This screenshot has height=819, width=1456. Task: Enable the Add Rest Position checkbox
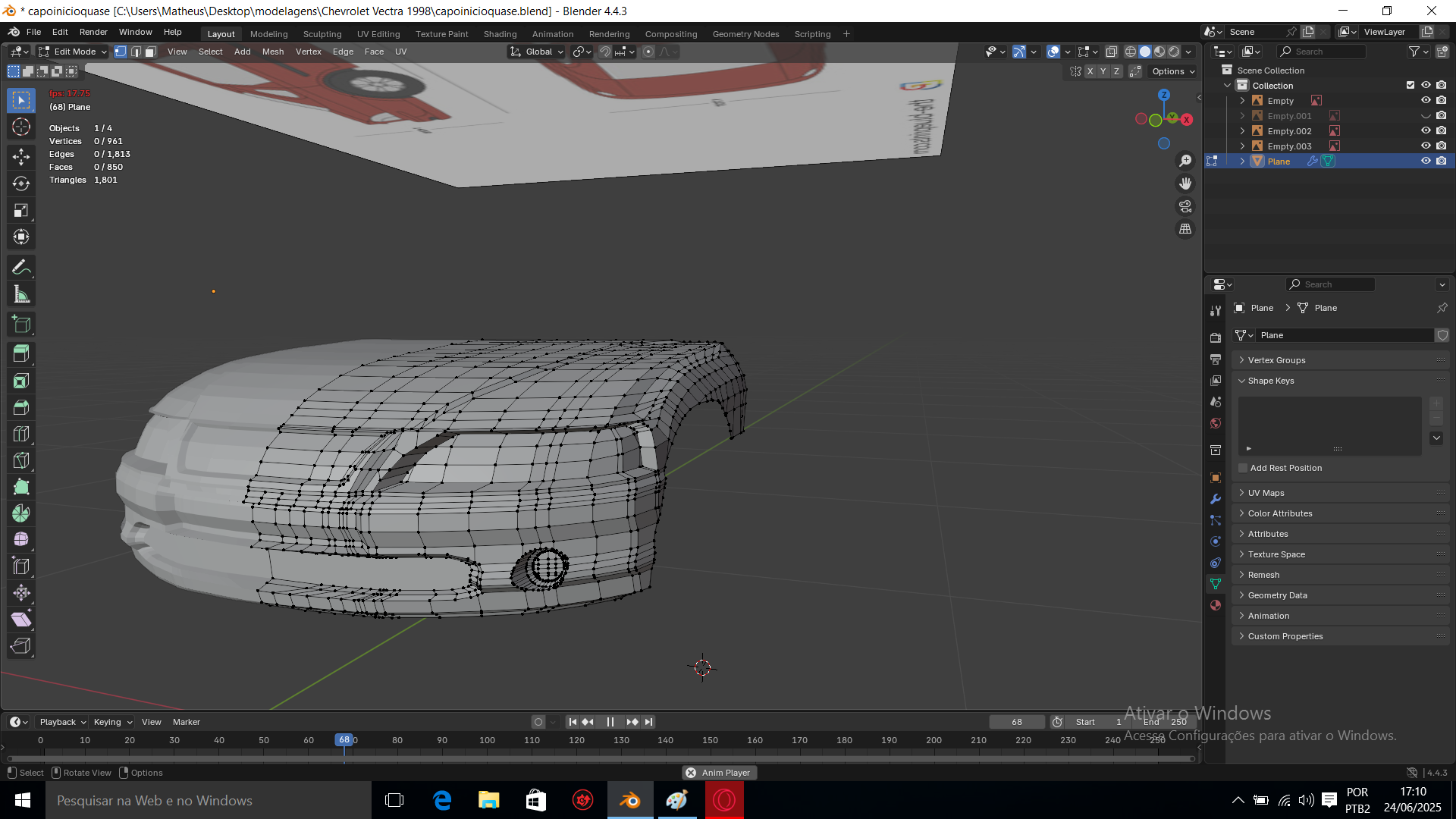1243,468
